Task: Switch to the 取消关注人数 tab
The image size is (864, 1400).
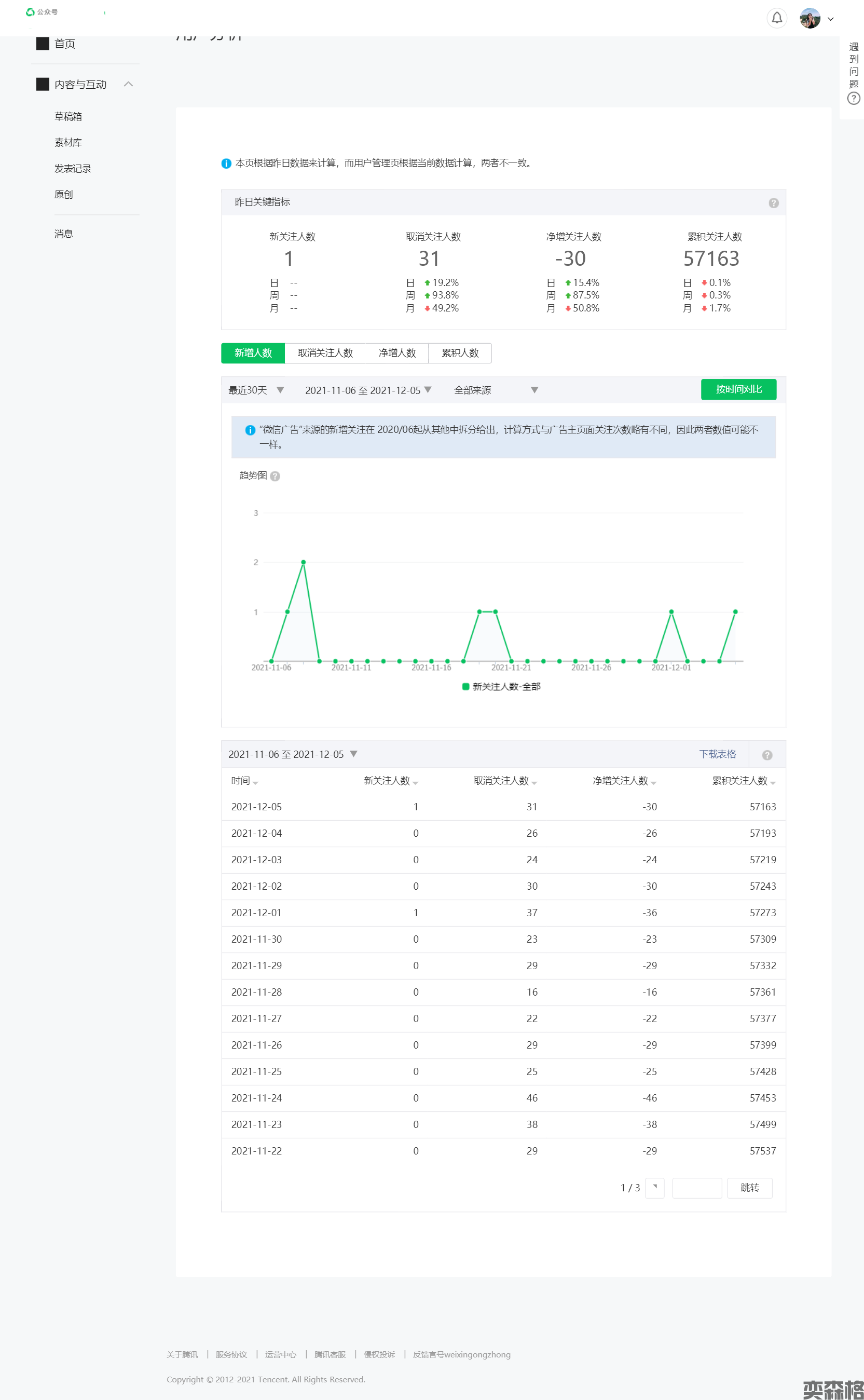Action: coord(325,352)
